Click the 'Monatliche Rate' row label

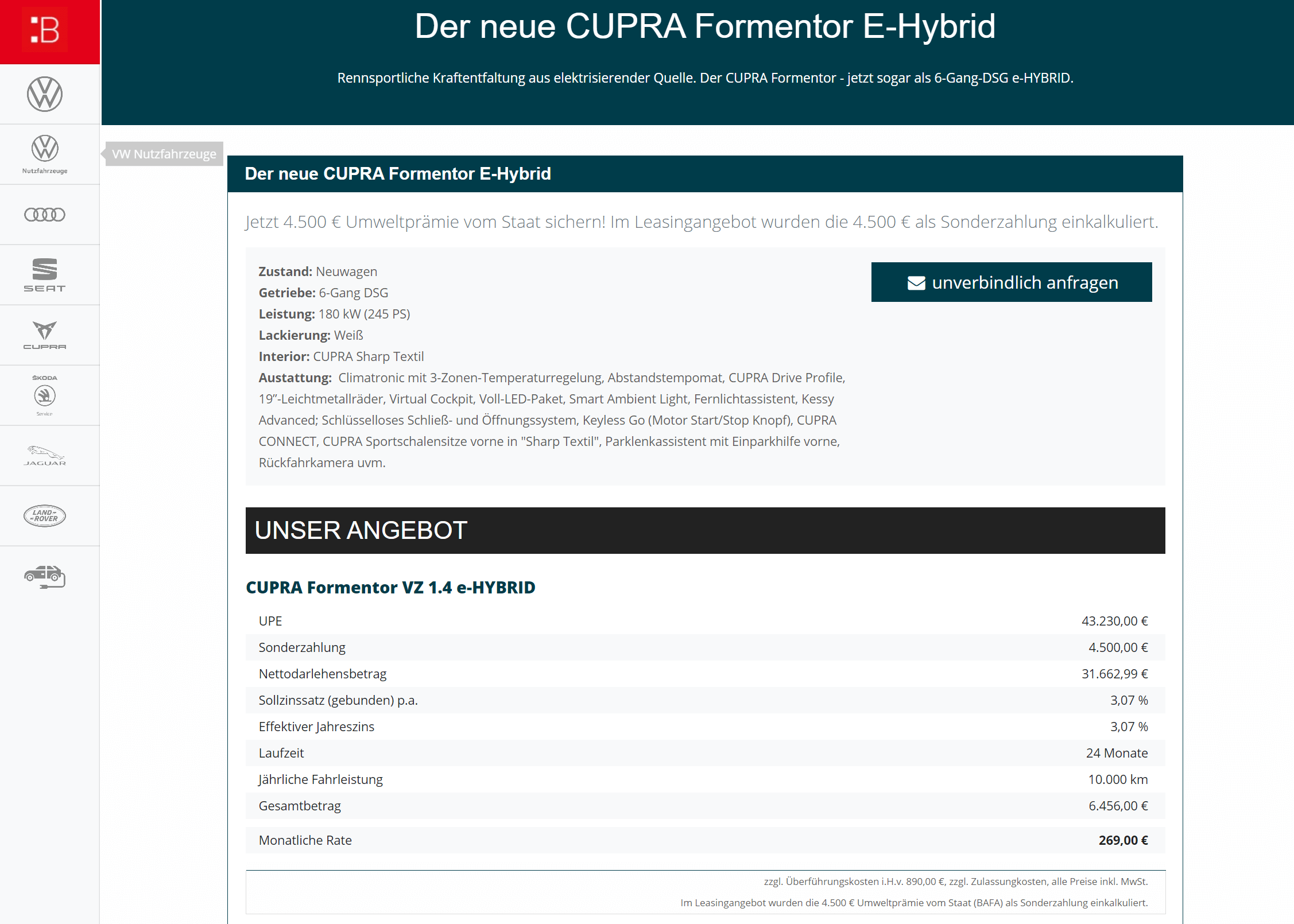(x=305, y=840)
